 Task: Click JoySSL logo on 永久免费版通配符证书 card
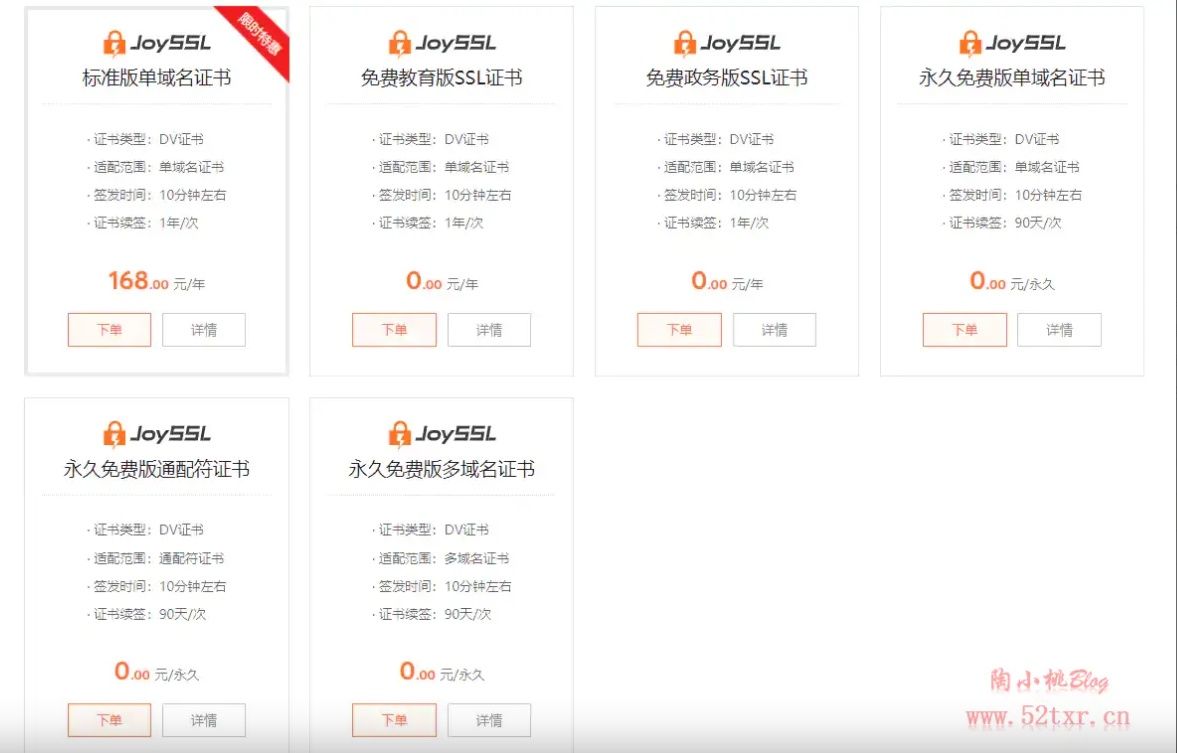point(157,434)
